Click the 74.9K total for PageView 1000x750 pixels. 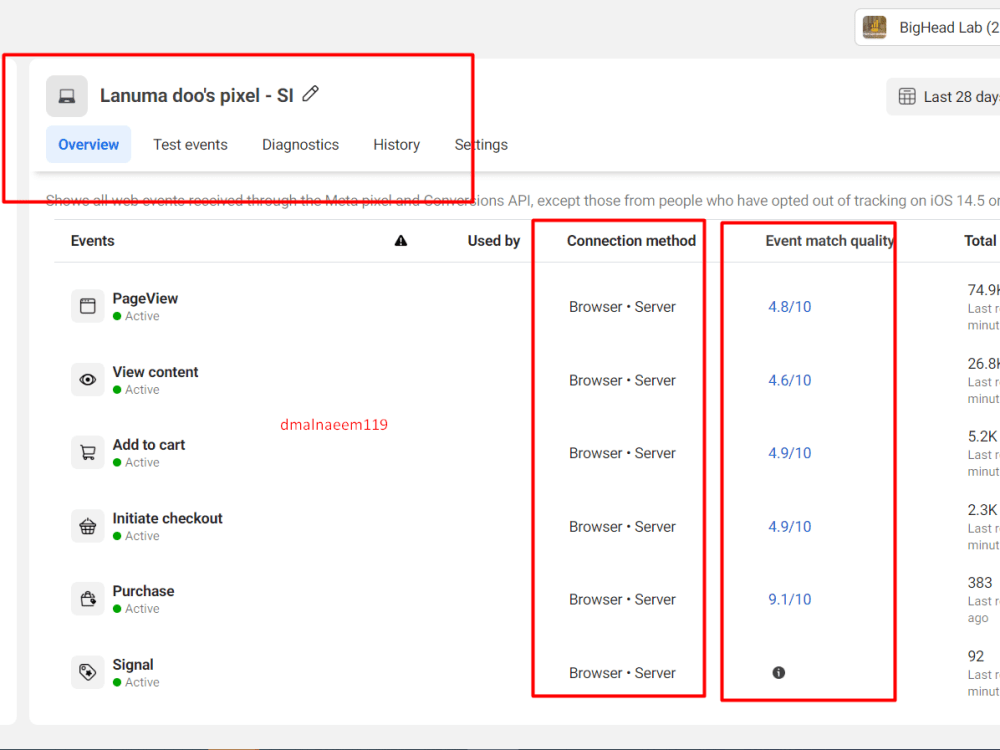click(983, 290)
